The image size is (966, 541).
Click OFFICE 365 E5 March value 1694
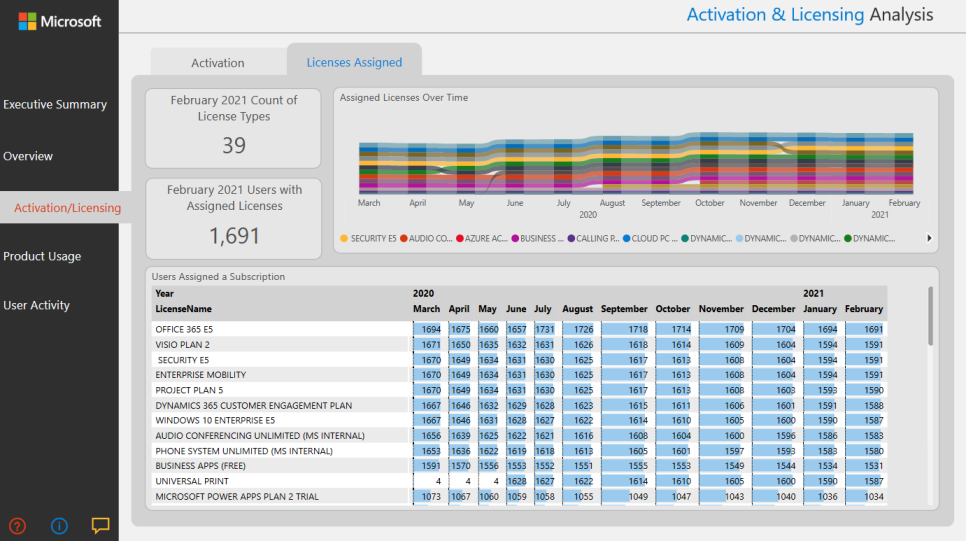click(x=431, y=330)
